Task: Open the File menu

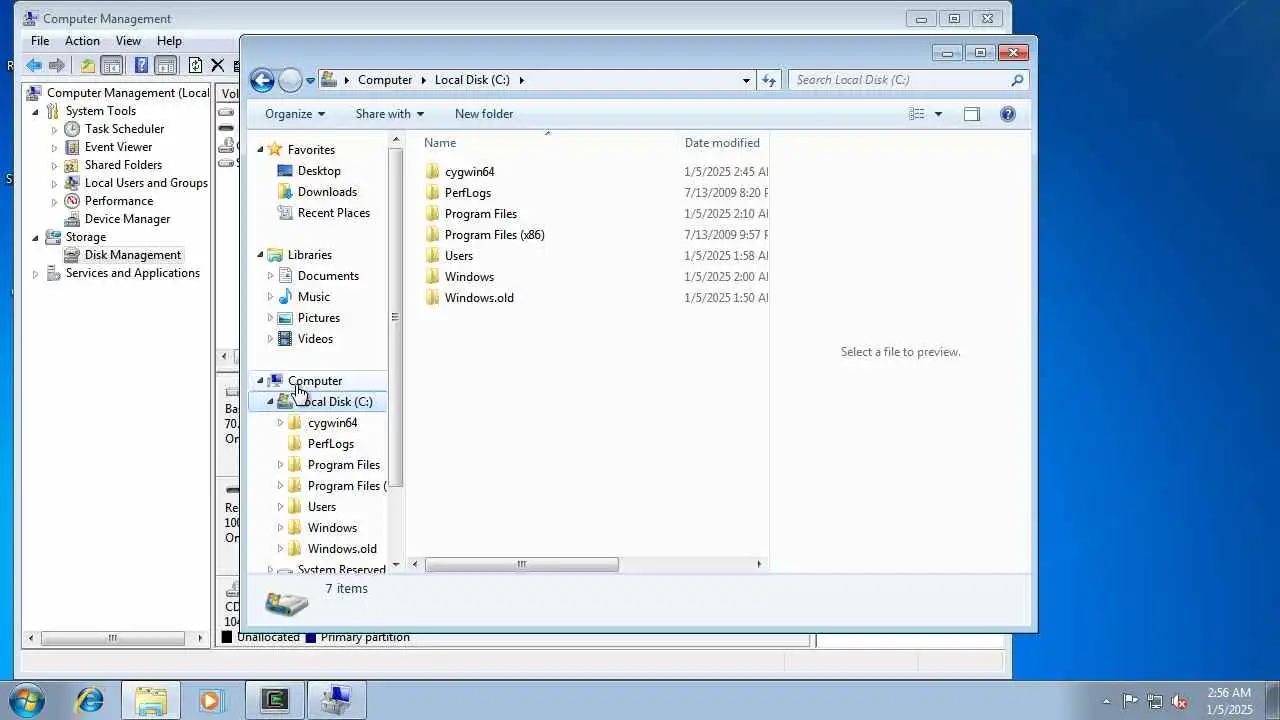Action: pos(40,41)
